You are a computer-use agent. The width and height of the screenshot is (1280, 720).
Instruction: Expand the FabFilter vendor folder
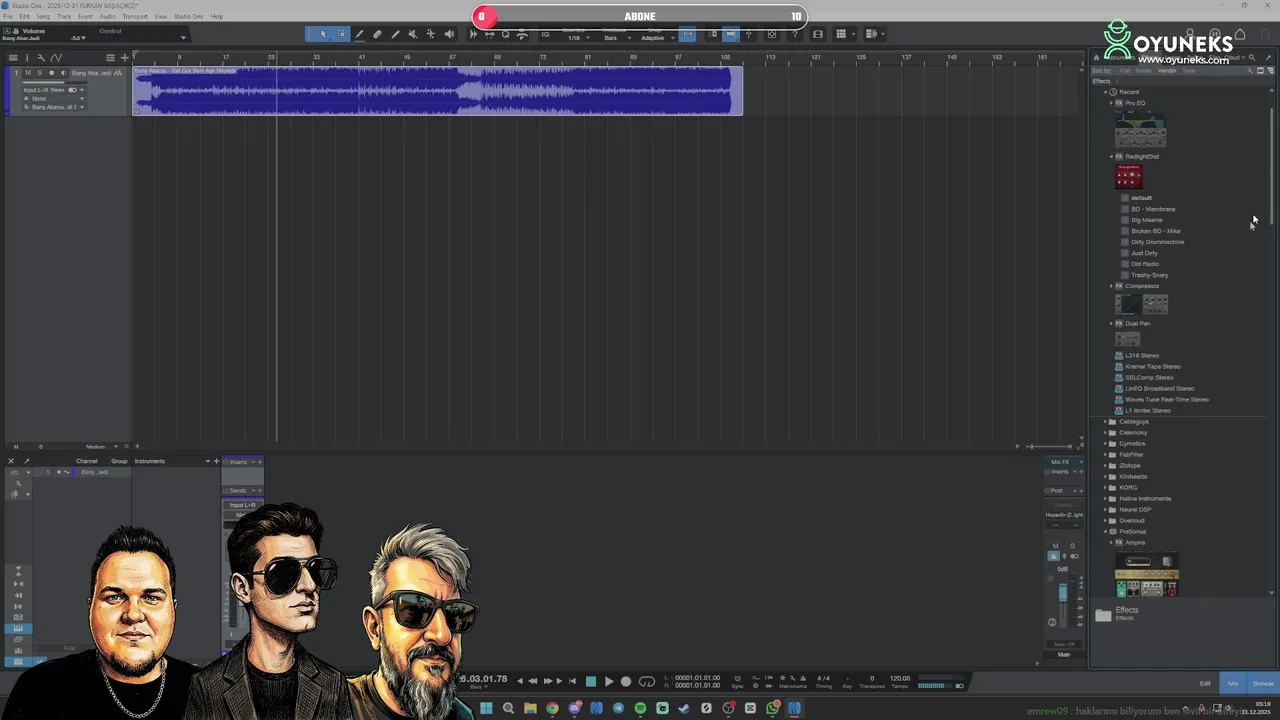[1105, 455]
